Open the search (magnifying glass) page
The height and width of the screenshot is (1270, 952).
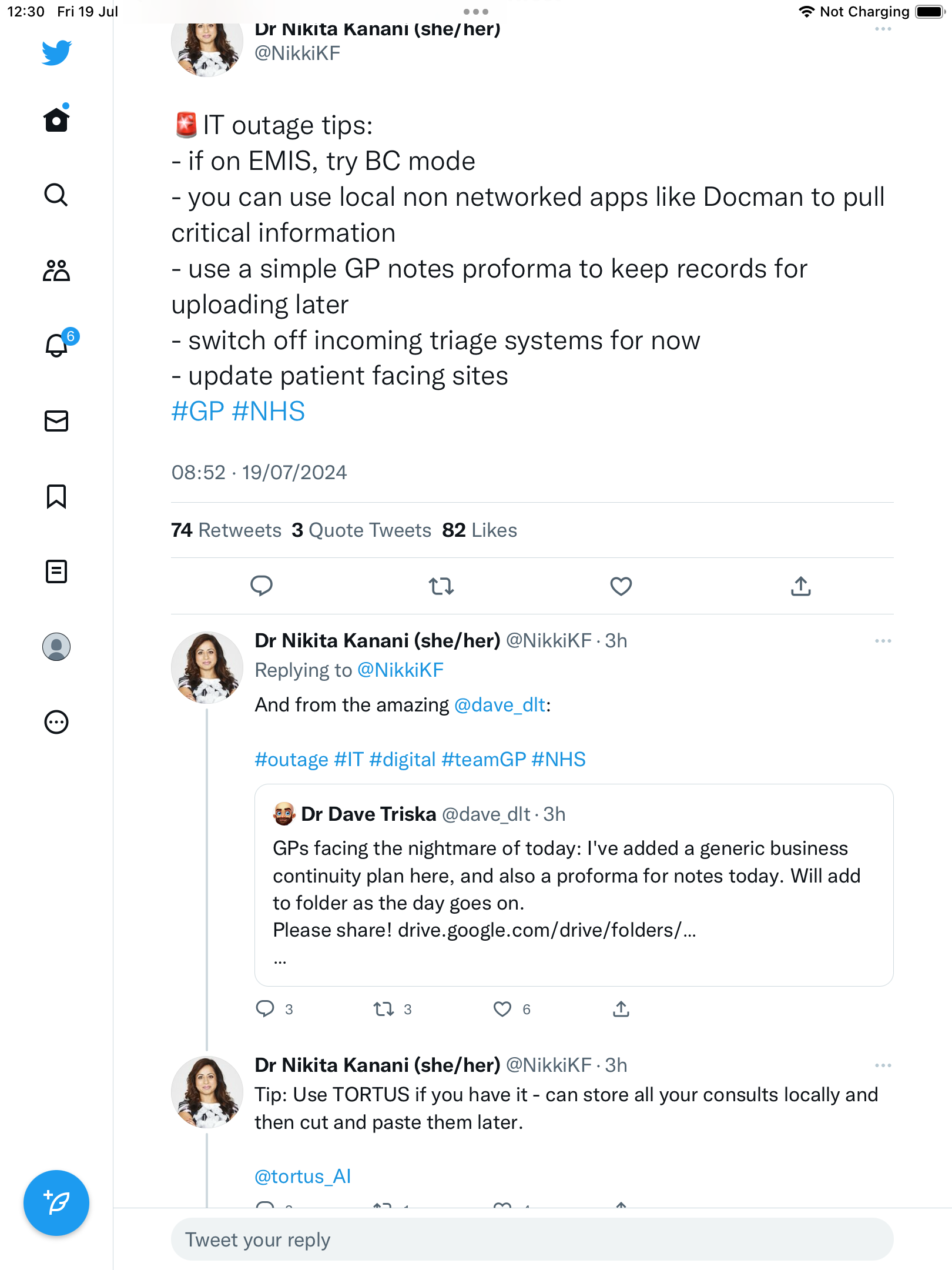click(56, 195)
